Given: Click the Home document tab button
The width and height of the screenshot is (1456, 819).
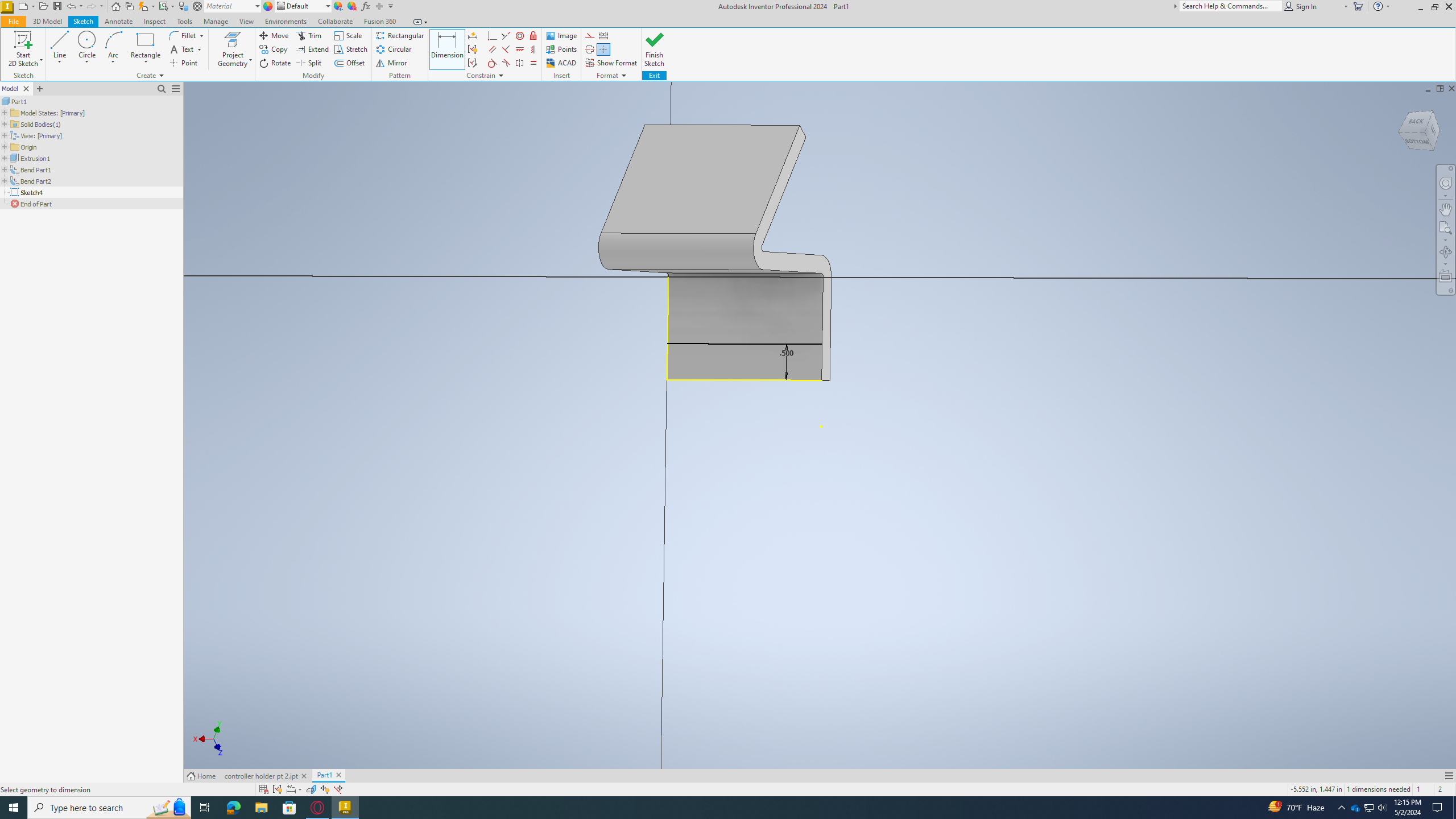Looking at the screenshot, I should (x=202, y=776).
